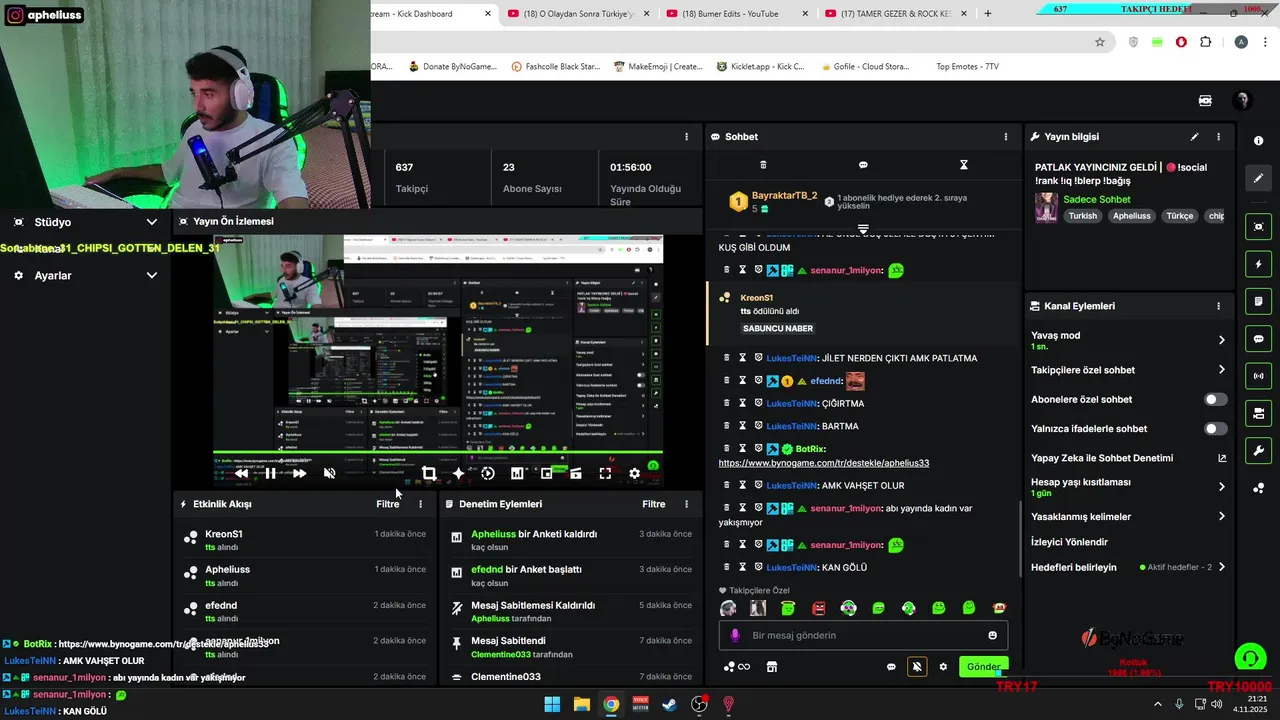This screenshot has width=1280, height=720.
Task: Switch to Bumer Edits YouTube tab
Action: click(734, 14)
